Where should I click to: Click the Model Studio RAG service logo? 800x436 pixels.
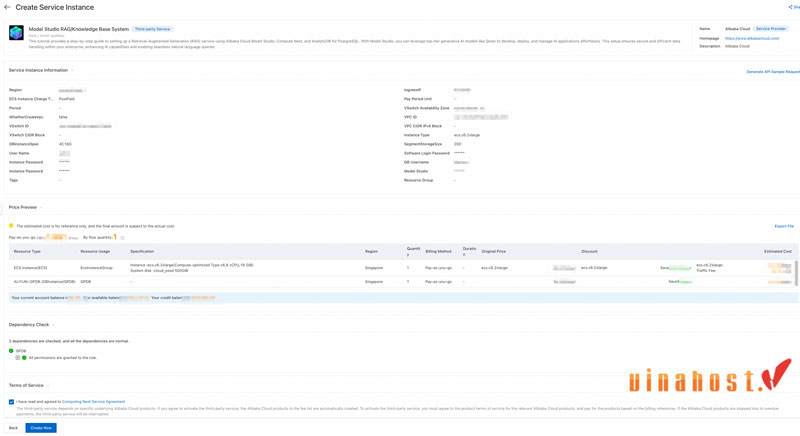pos(16,33)
